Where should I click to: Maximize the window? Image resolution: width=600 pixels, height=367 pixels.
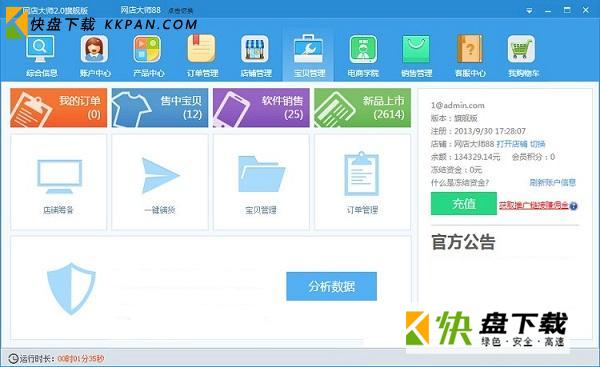[x=567, y=10]
